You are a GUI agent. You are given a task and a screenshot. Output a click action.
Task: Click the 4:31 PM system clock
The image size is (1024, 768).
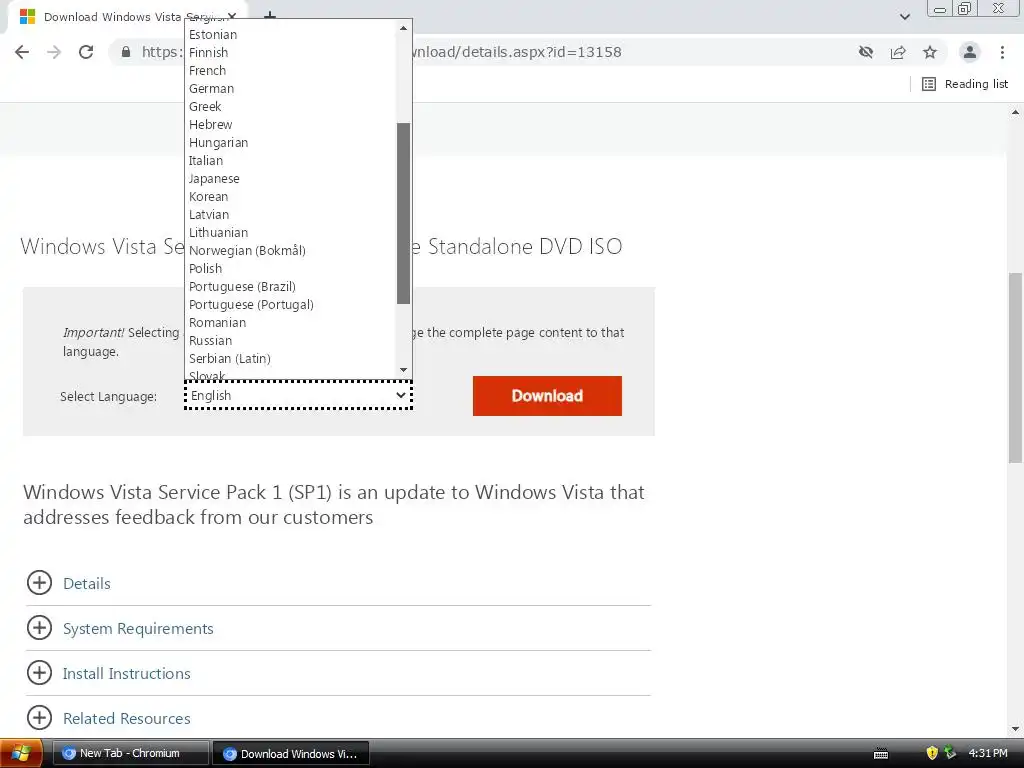988,754
